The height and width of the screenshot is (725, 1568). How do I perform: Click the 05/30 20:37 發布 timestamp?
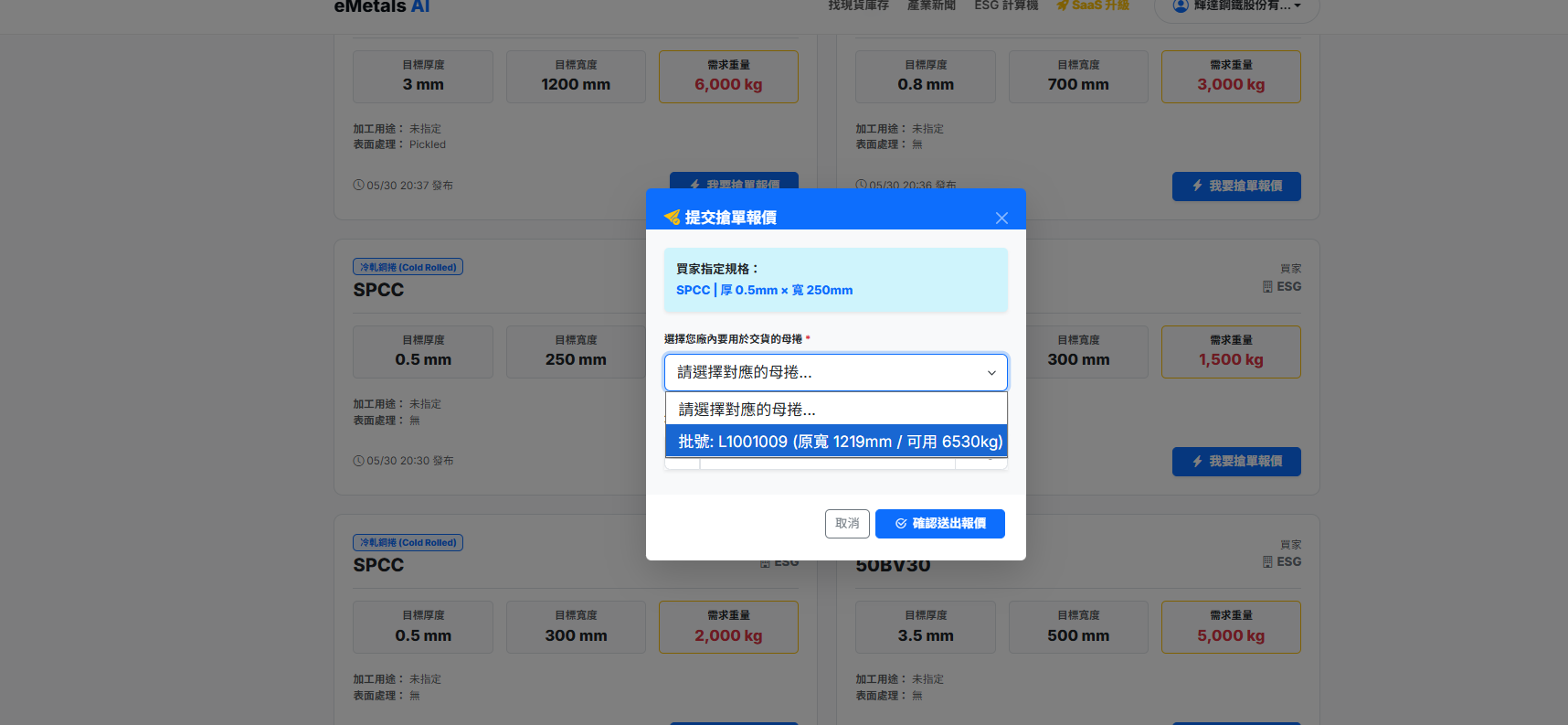click(409, 186)
